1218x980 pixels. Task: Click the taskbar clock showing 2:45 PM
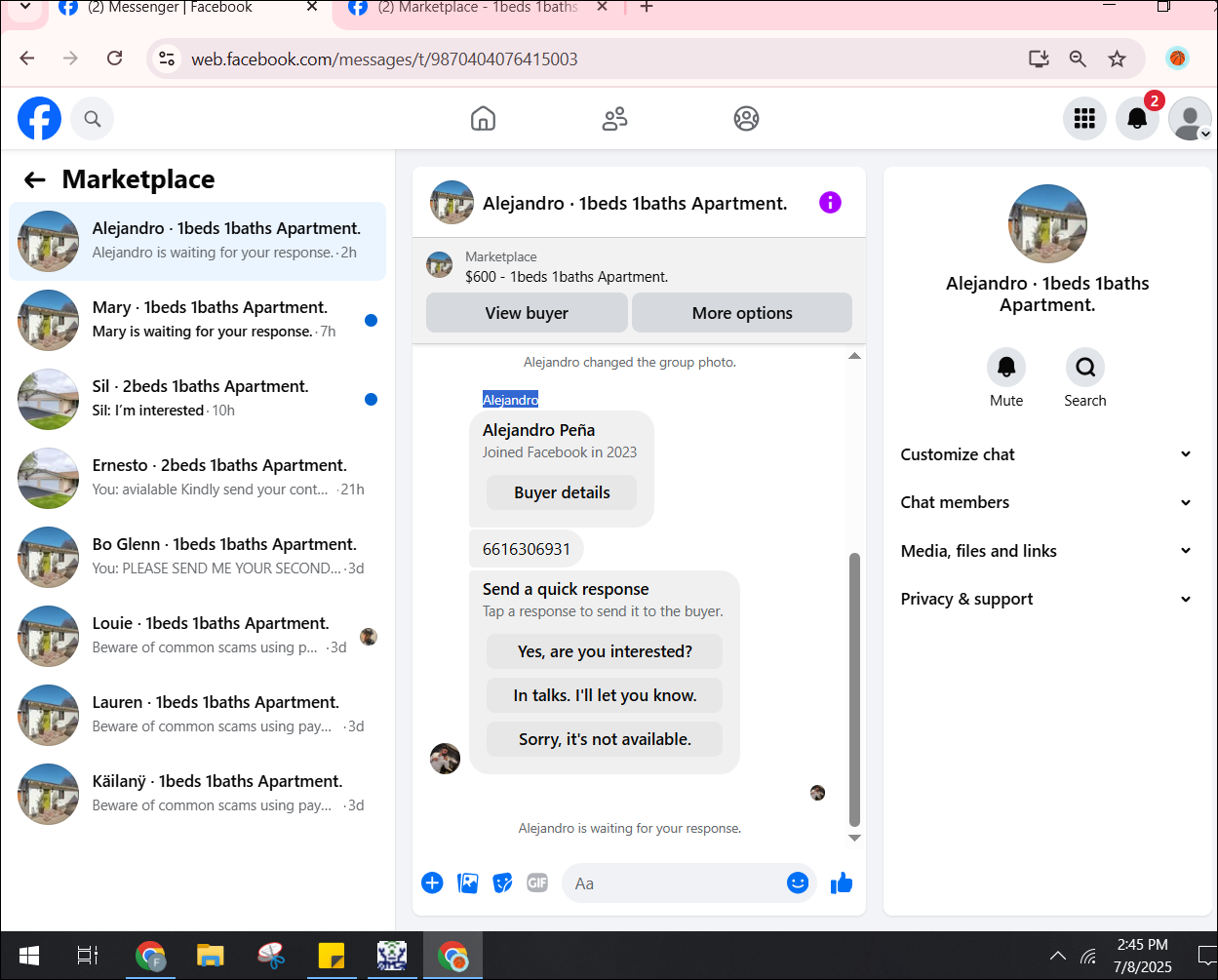(1142, 956)
